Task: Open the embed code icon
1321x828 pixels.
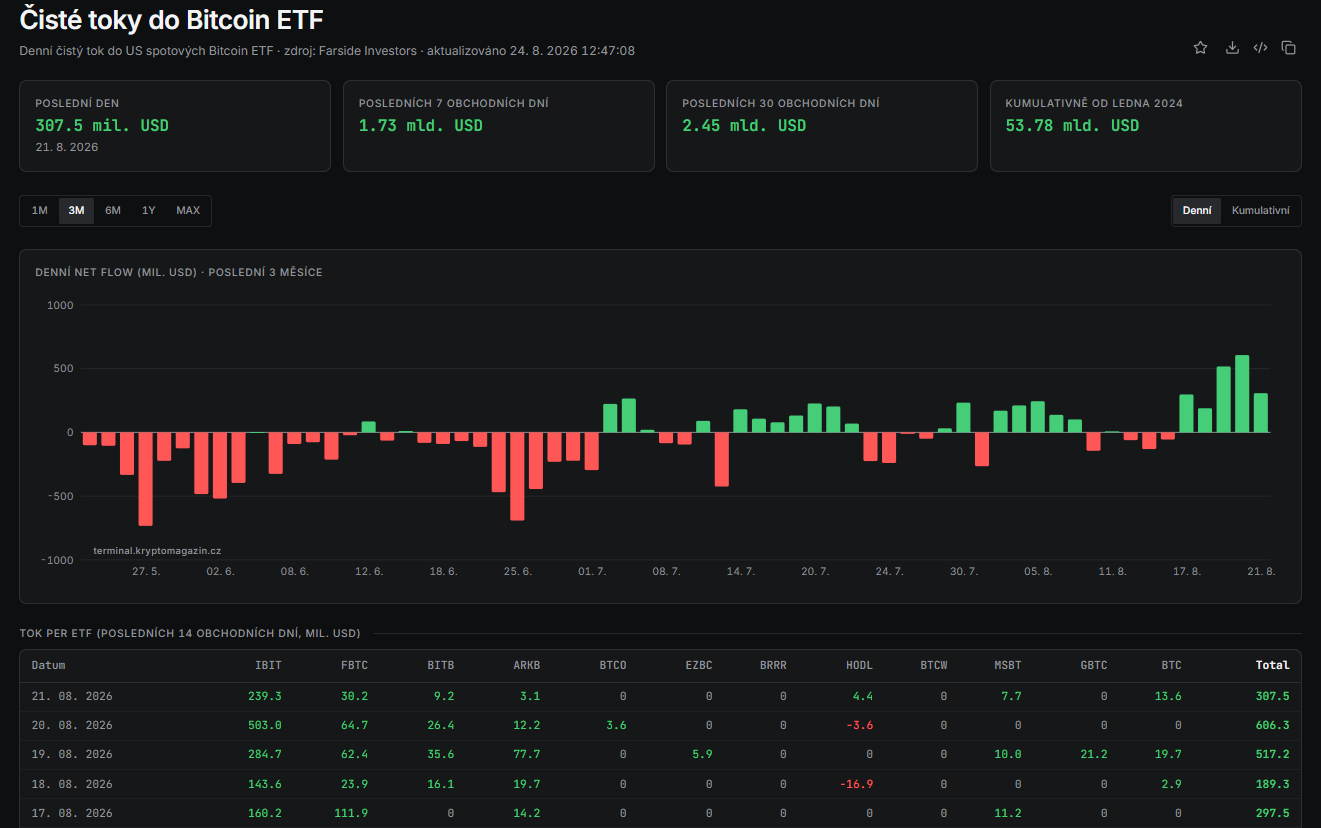Action: [x=1260, y=47]
